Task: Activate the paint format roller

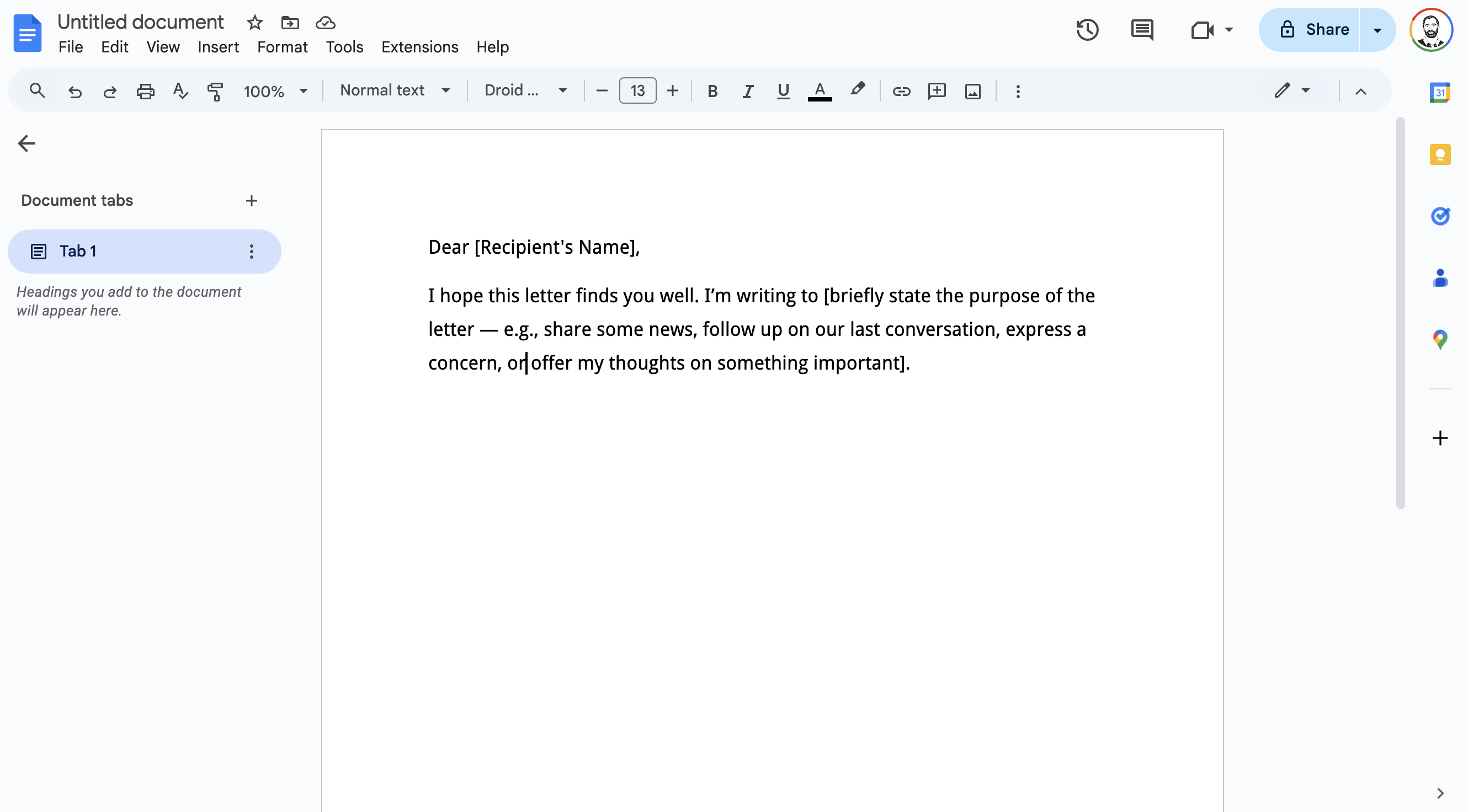Action: point(215,91)
